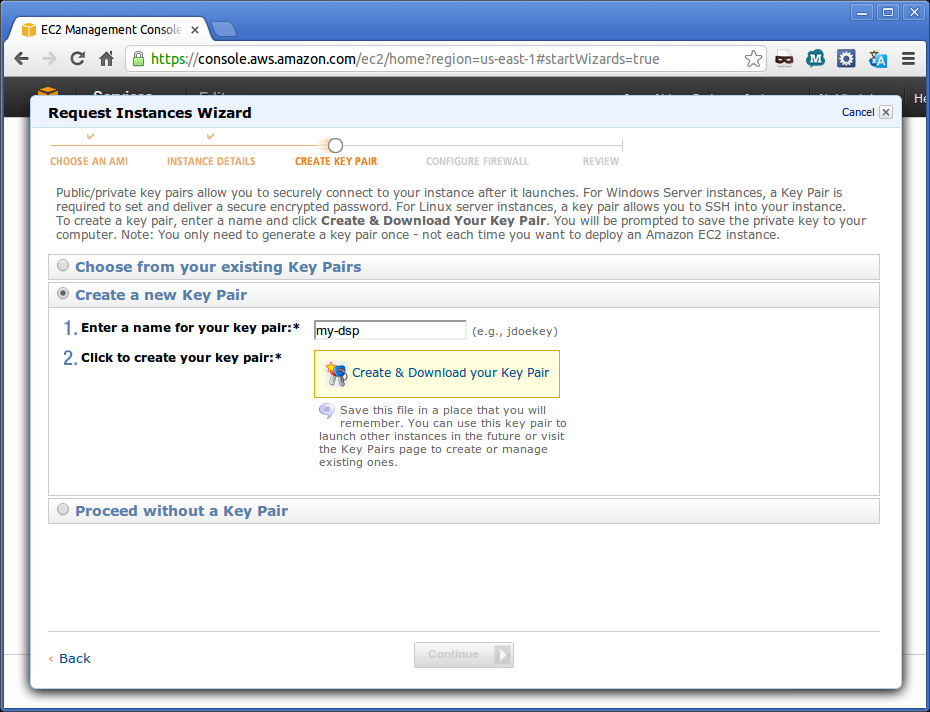Click the 'Request Instances Wizard' title
930x712 pixels.
click(x=149, y=113)
